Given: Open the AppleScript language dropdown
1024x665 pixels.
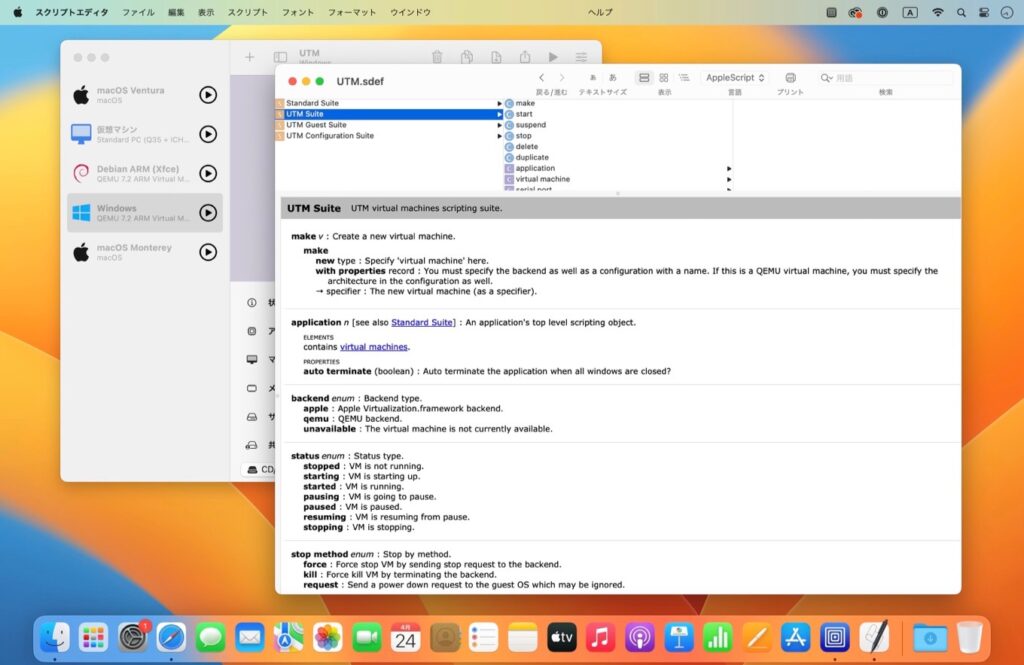Looking at the screenshot, I should pos(735,78).
